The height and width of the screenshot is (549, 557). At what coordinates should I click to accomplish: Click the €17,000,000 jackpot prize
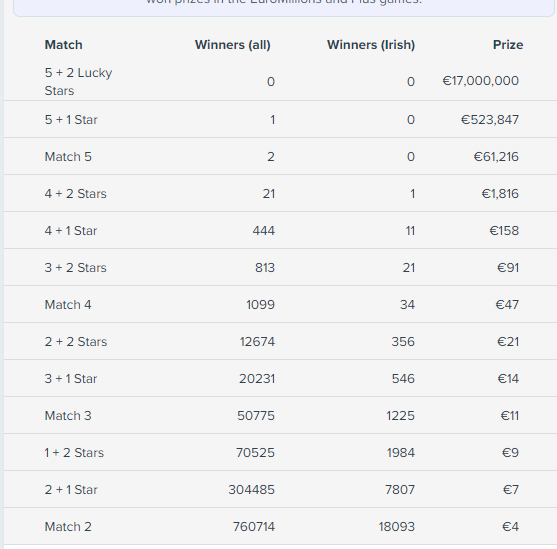pyautogui.click(x=481, y=81)
